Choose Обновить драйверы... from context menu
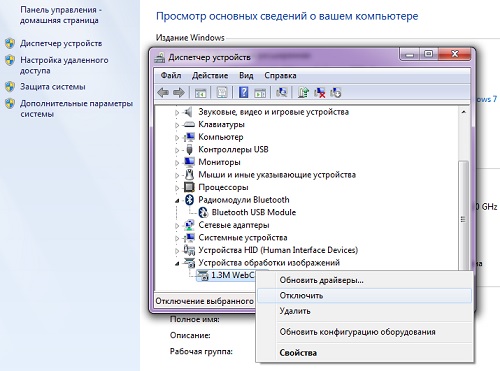Screen dimensions: 500x371 364,280
